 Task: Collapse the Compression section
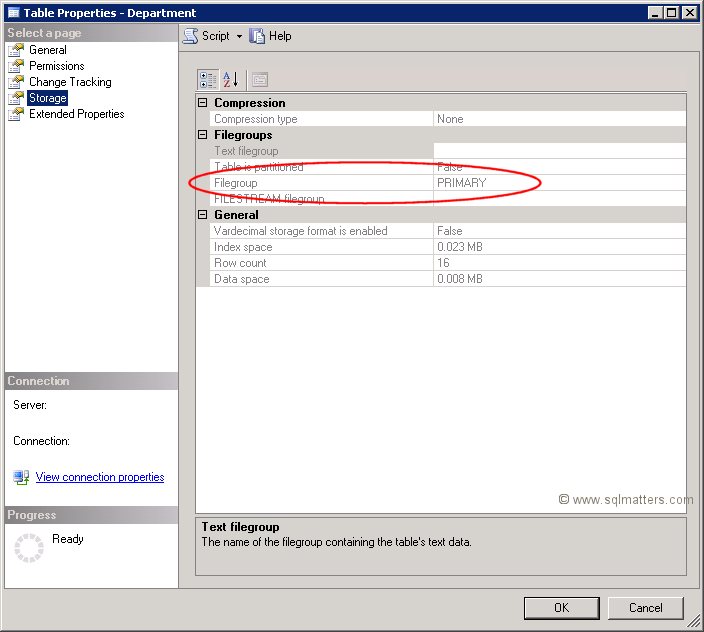point(203,103)
